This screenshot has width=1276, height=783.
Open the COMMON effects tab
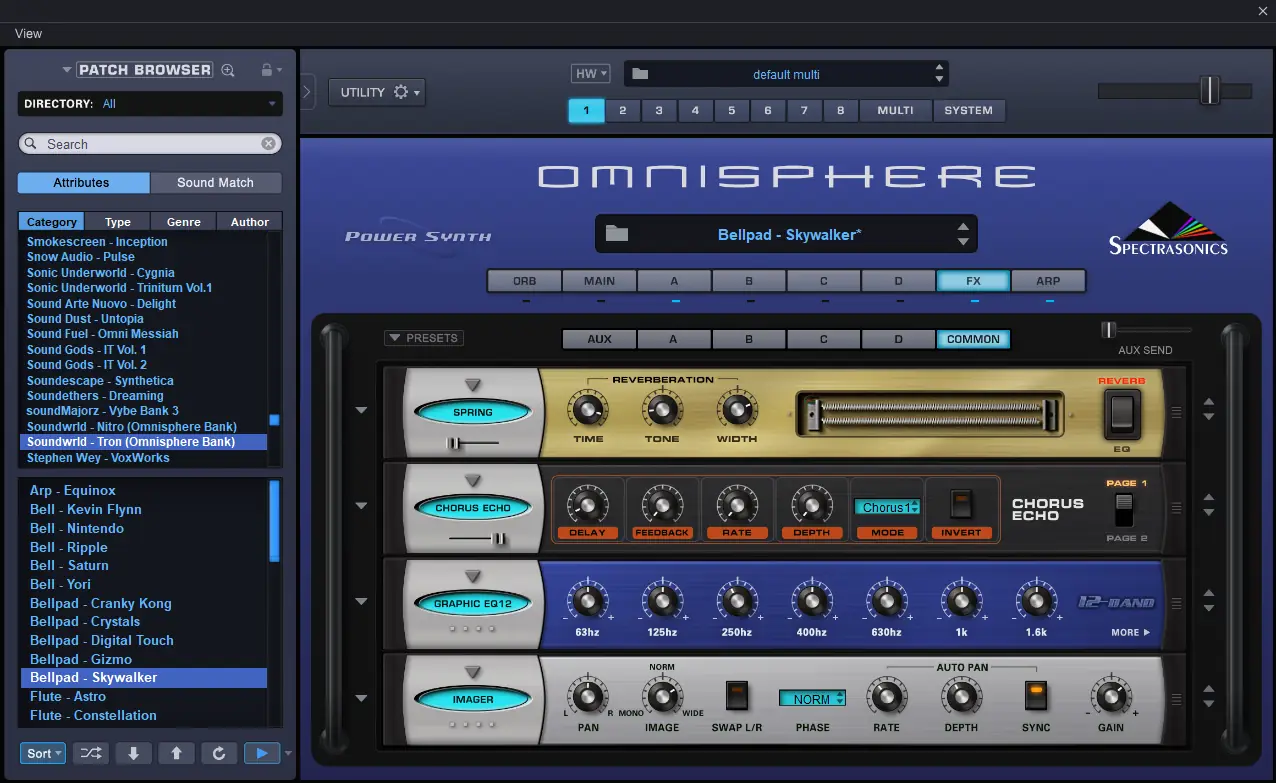(x=972, y=339)
